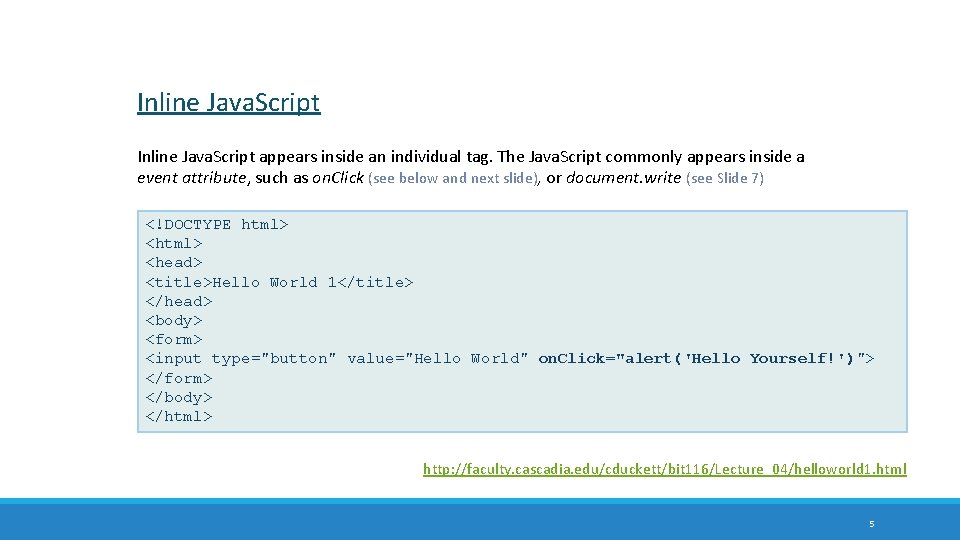Click the '<form>' opening tag line
Screen dimensions: 960x540
click(x=174, y=339)
